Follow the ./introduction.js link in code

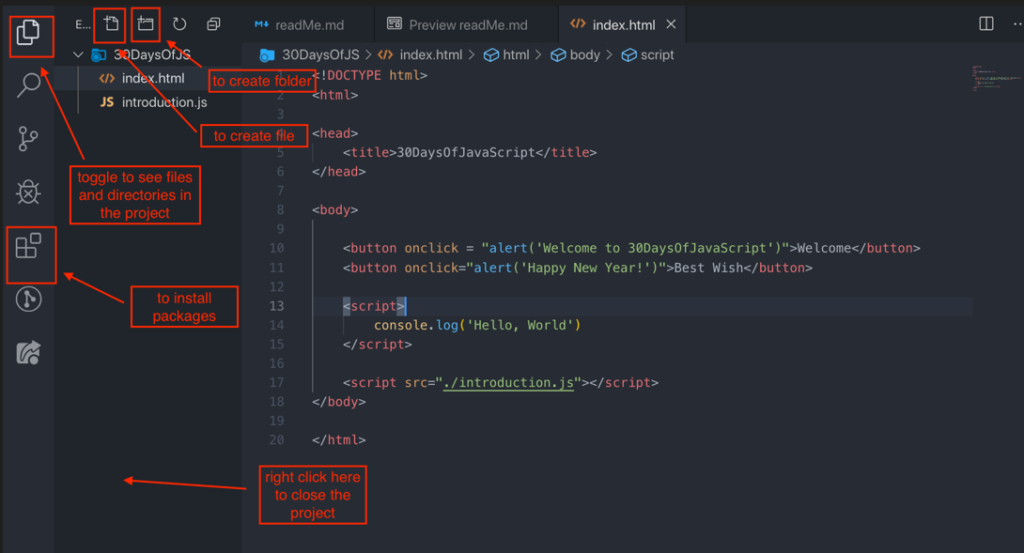point(508,383)
